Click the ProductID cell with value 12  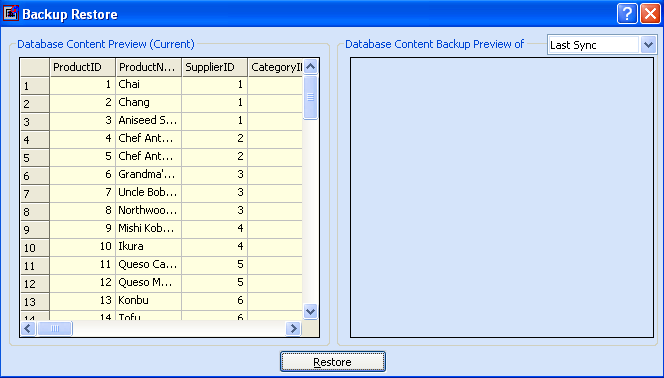coord(83,283)
